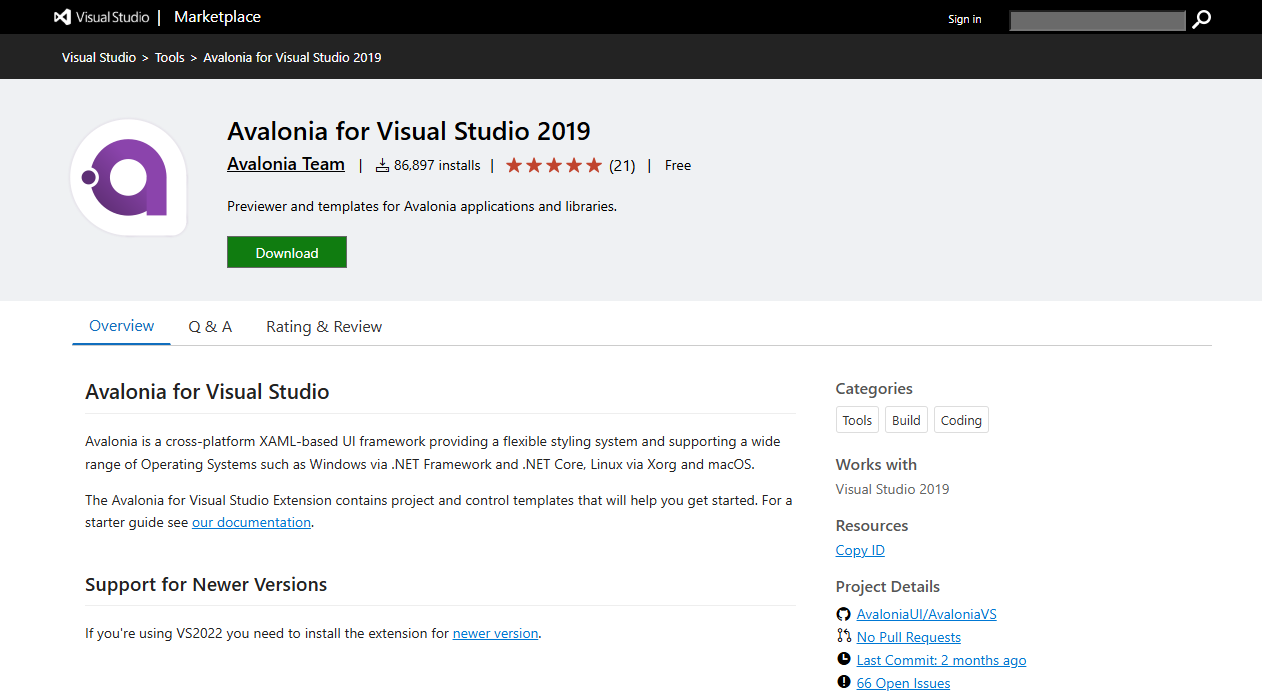
Task: Click the Build category tag
Action: point(906,420)
